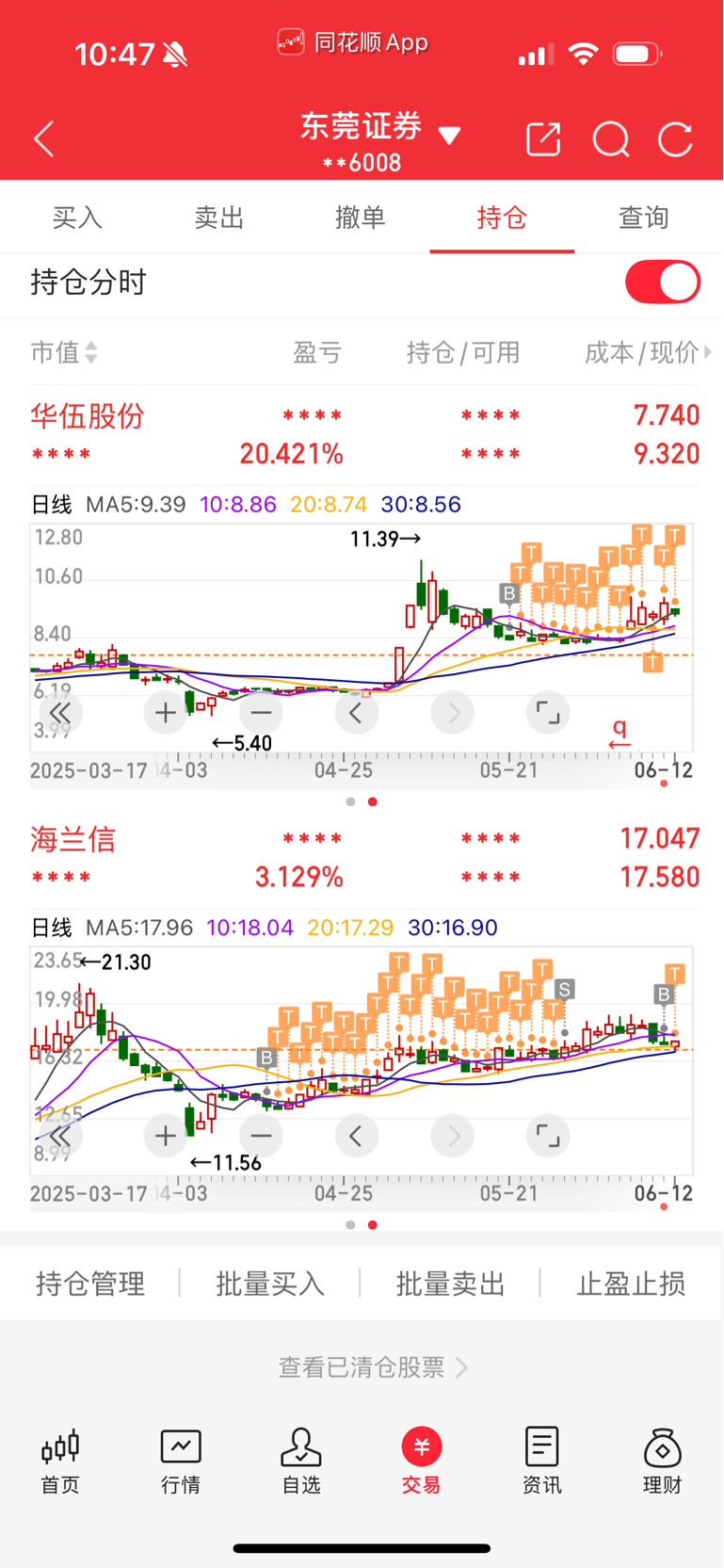
Task: Expand the 成本/现价 column arrow
Action: click(x=707, y=351)
